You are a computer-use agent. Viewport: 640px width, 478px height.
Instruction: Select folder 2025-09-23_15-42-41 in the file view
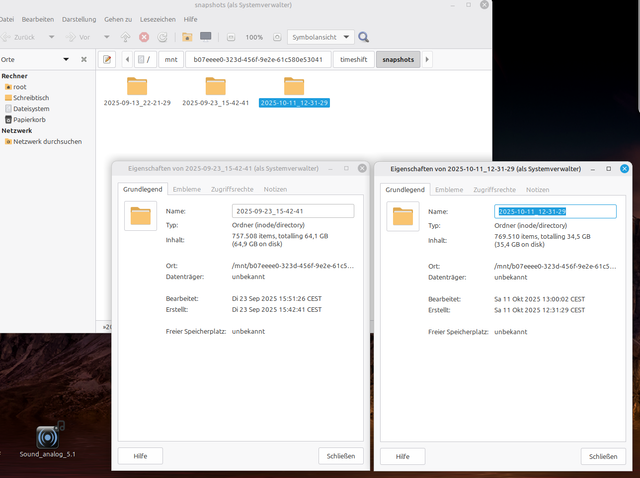pos(216,92)
